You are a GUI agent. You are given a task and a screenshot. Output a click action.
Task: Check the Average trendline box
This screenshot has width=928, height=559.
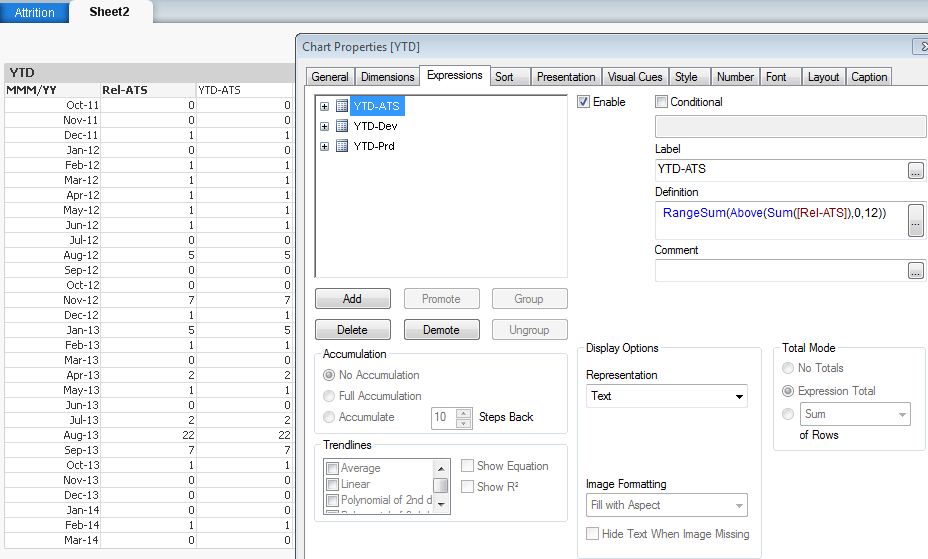tap(333, 468)
